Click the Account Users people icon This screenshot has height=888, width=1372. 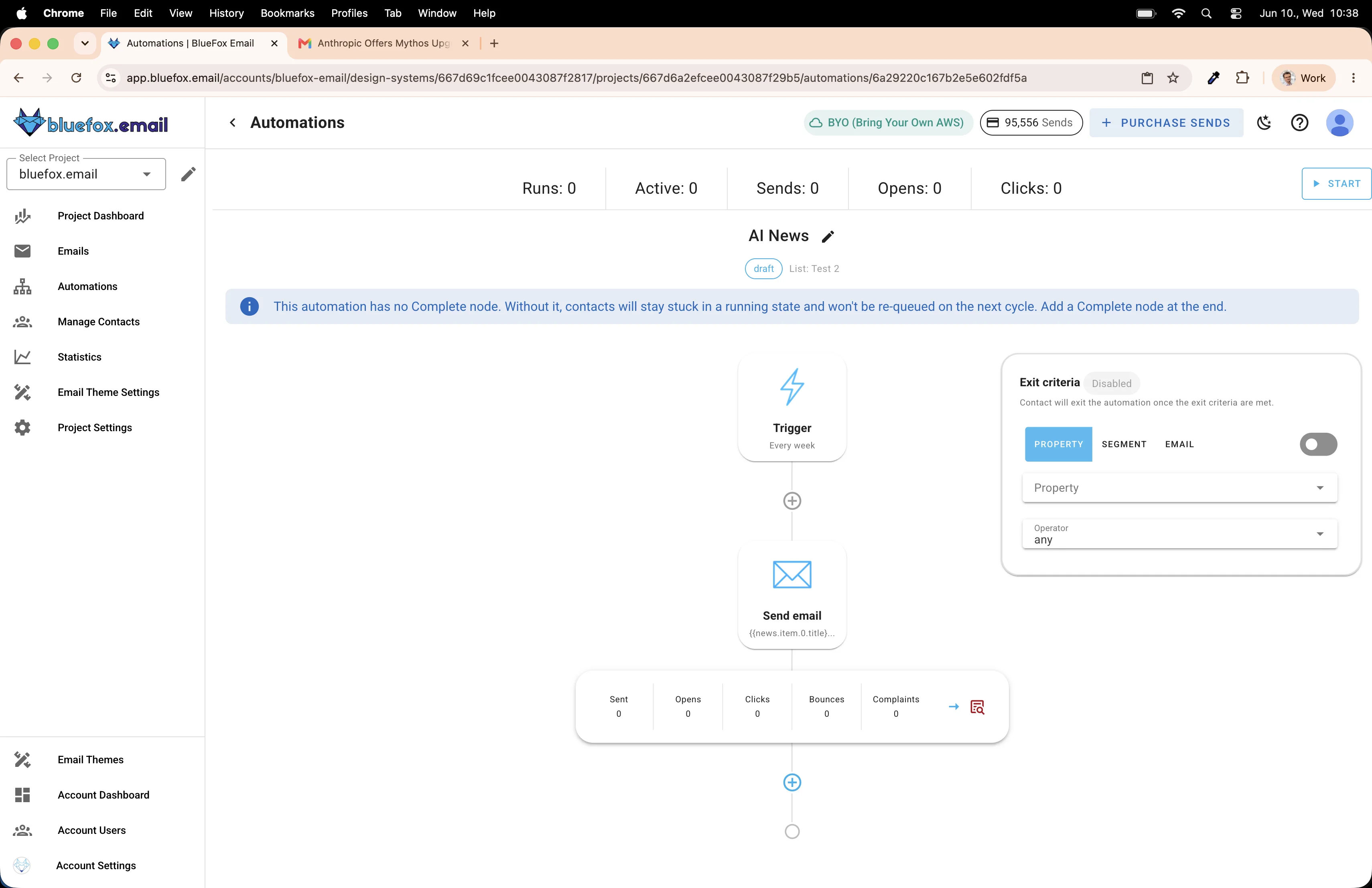click(x=22, y=830)
